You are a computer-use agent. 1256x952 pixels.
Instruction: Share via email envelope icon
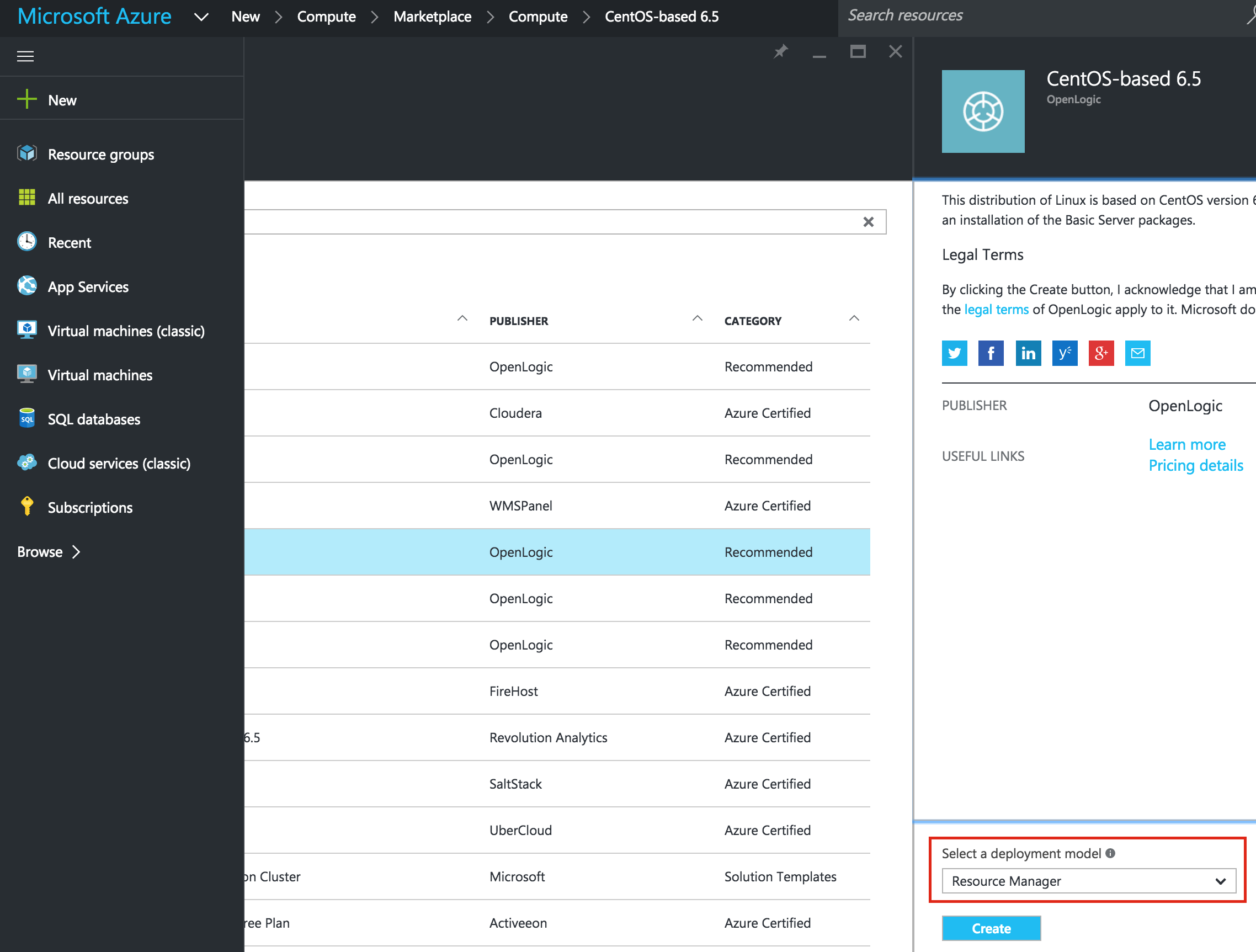tap(1137, 353)
